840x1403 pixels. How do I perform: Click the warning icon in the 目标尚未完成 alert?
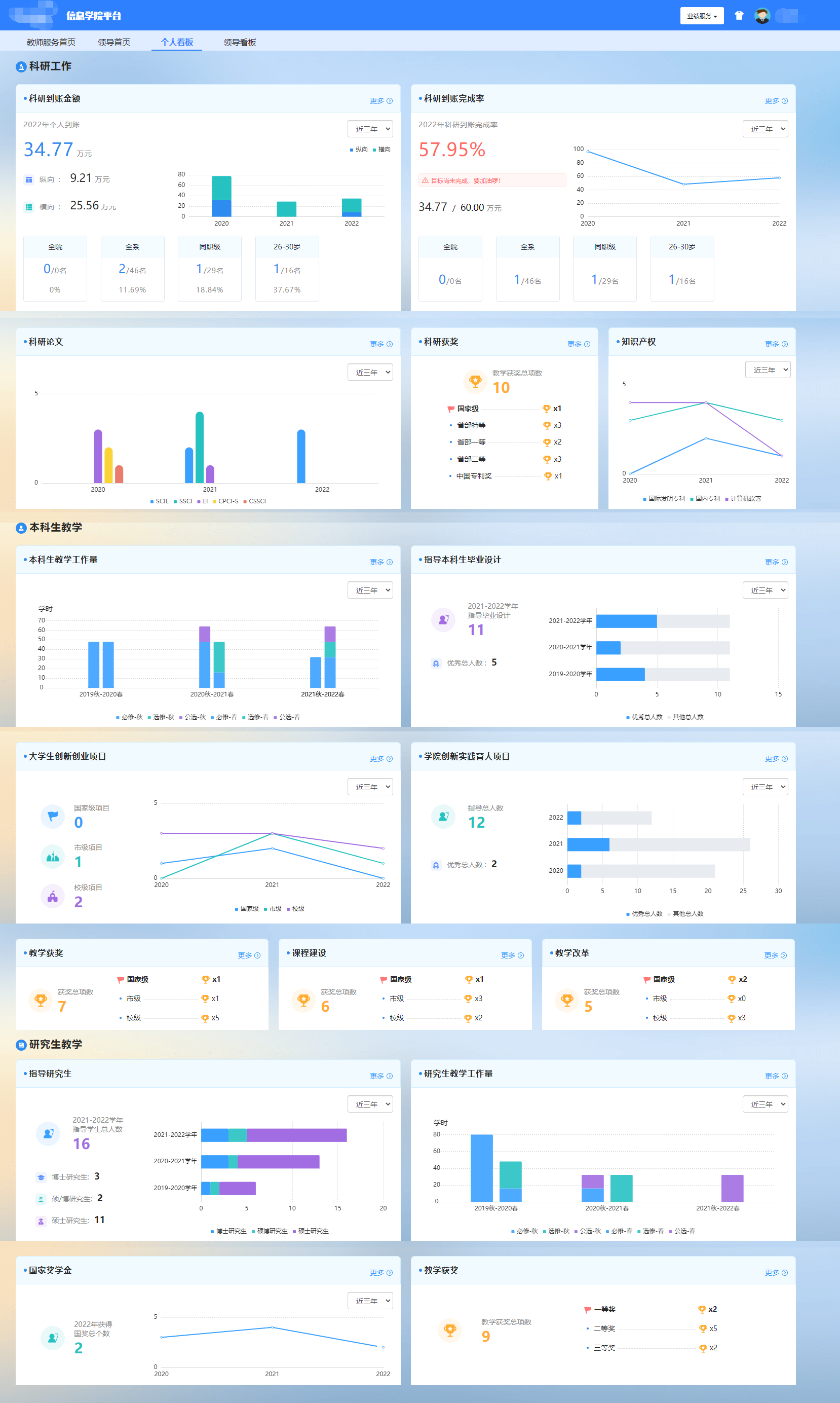[x=425, y=180]
